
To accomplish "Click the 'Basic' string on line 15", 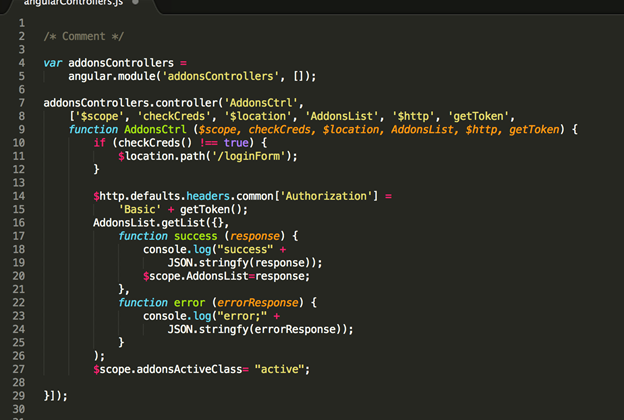I will point(140,209).
